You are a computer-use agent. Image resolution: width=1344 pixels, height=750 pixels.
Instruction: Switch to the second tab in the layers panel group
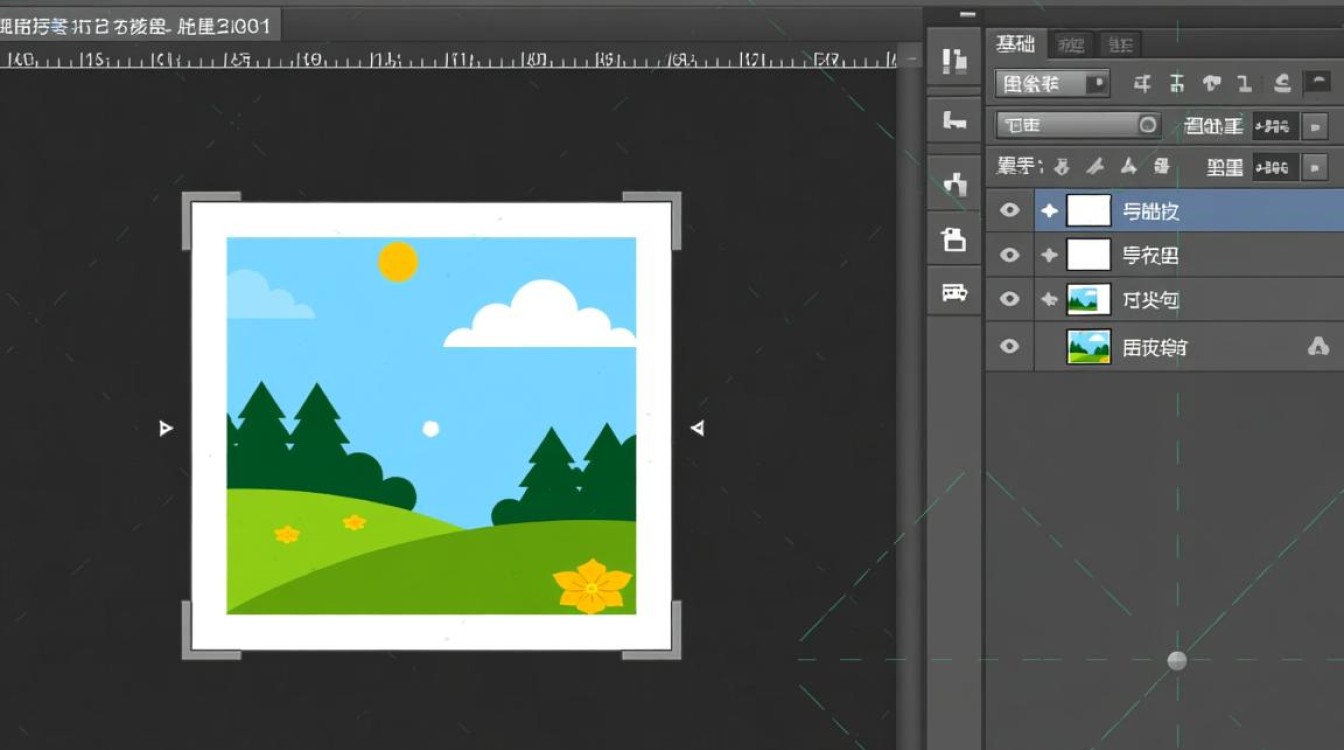[x=1070, y=44]
